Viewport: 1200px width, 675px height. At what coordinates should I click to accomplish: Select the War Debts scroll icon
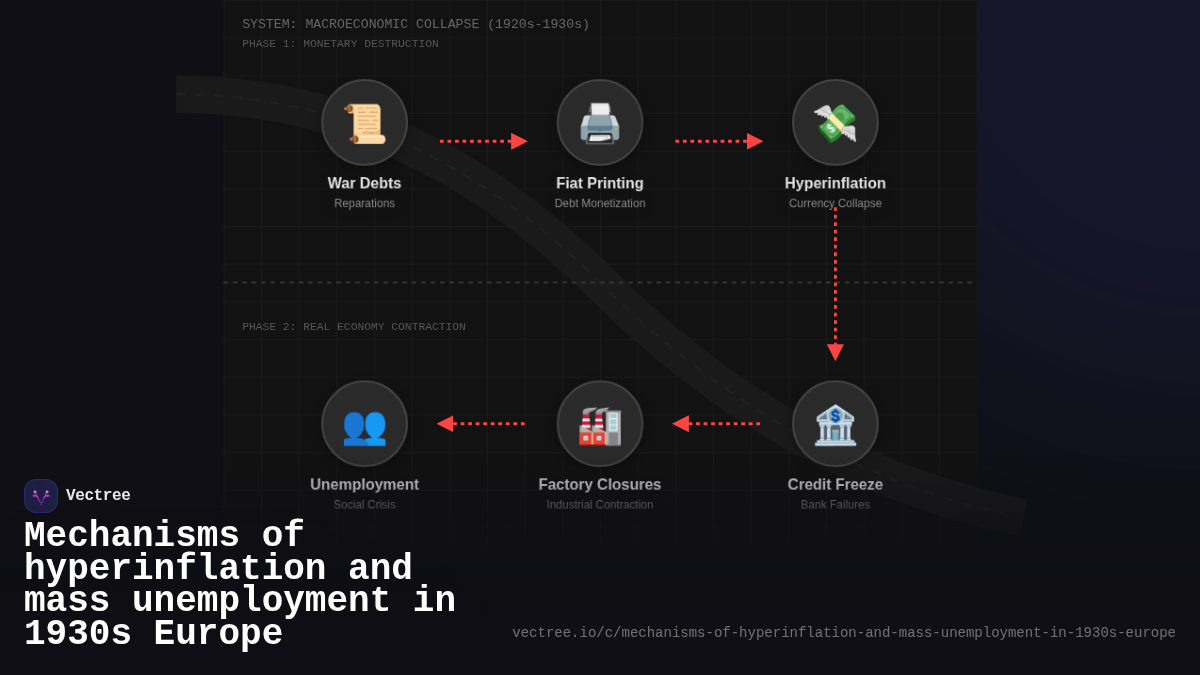364,122
